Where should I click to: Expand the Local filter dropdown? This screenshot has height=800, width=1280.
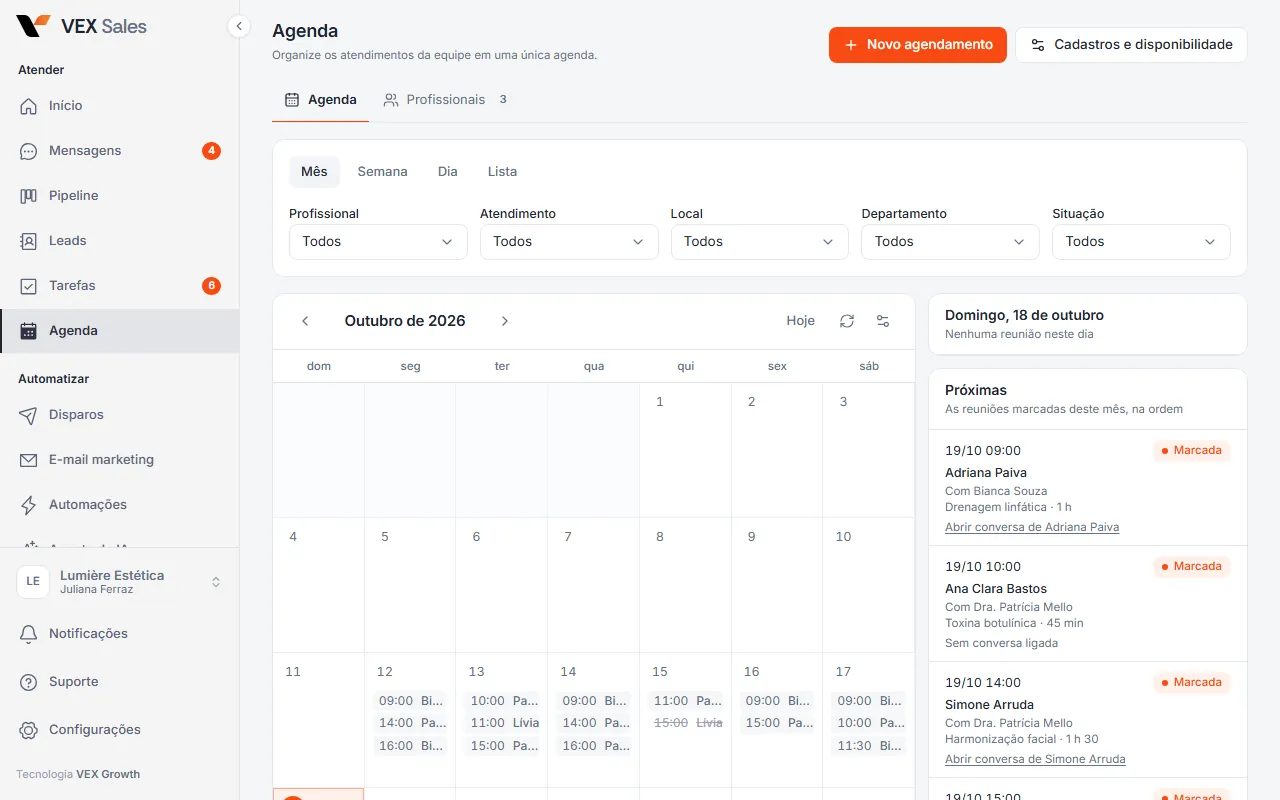(x=760, y=242)
